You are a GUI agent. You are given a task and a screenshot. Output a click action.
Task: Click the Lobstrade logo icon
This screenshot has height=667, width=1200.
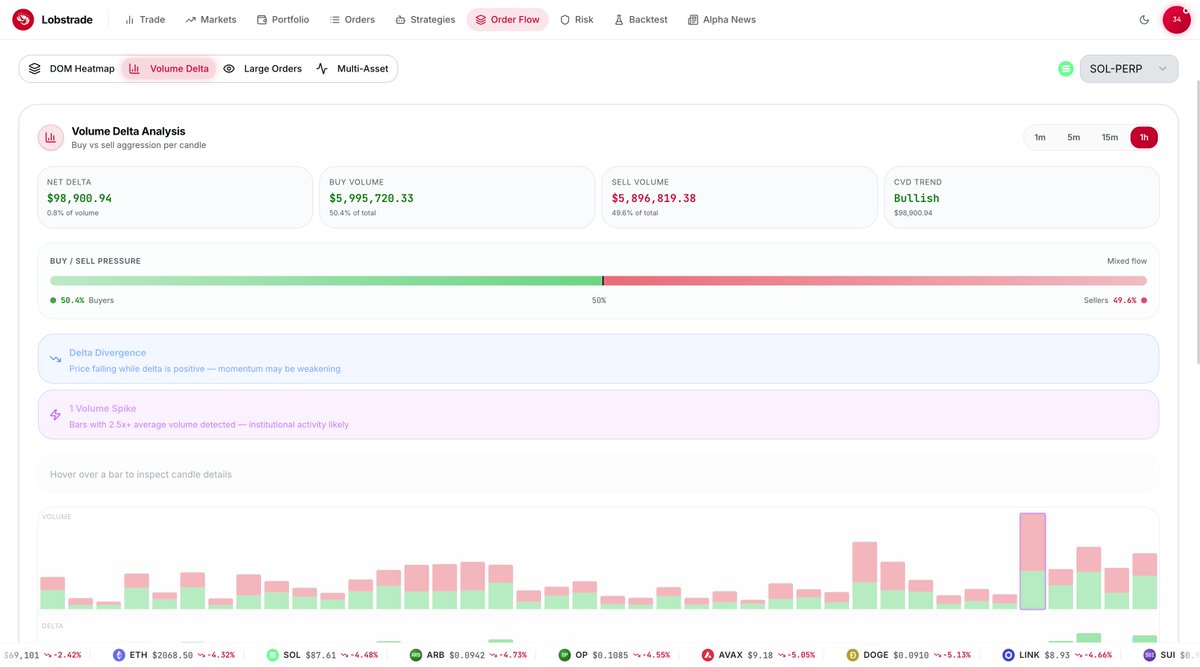(23, 19)
